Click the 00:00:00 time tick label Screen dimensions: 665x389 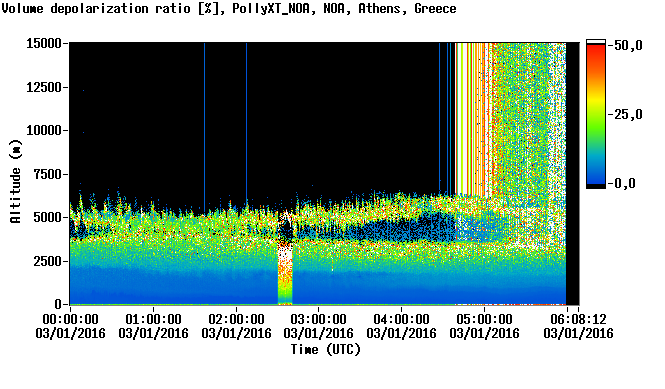click(70, 319)
